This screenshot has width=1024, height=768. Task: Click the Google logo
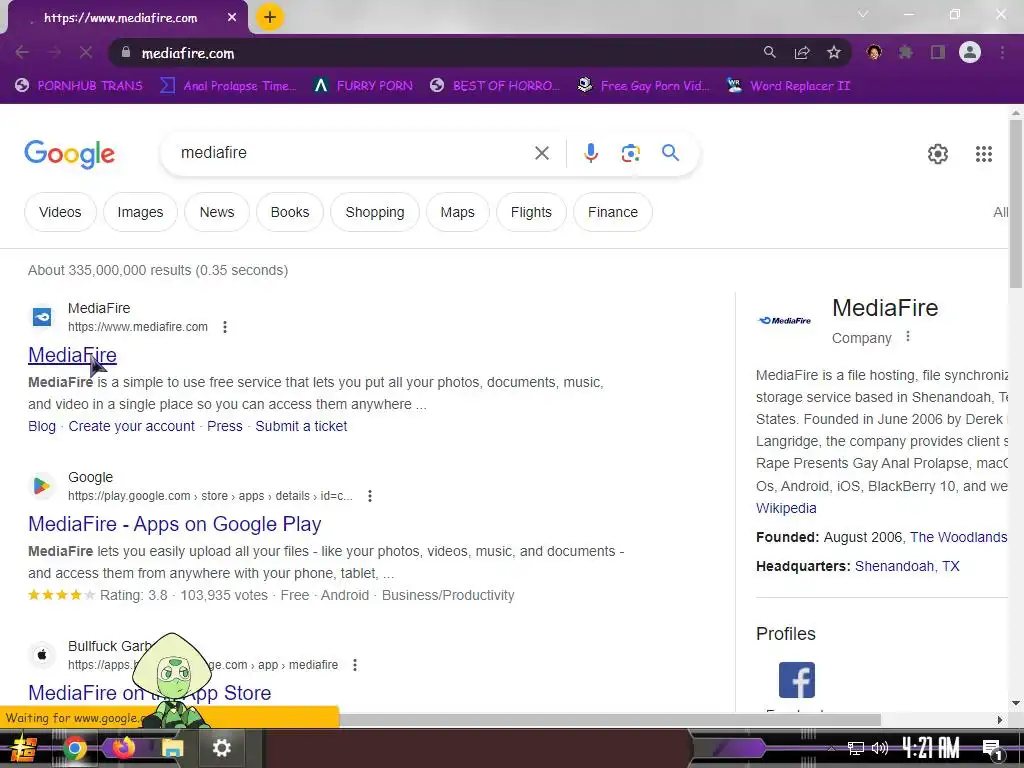(69, 154)
